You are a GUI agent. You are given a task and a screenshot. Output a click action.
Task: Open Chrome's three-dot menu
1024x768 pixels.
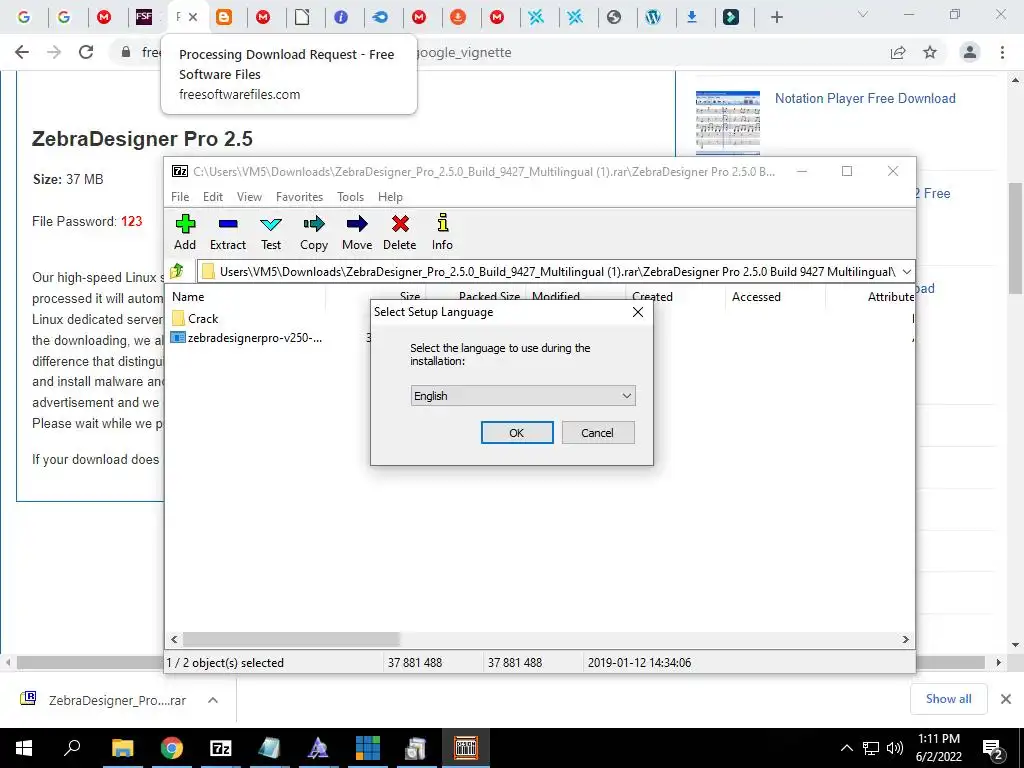(1002, 52)
